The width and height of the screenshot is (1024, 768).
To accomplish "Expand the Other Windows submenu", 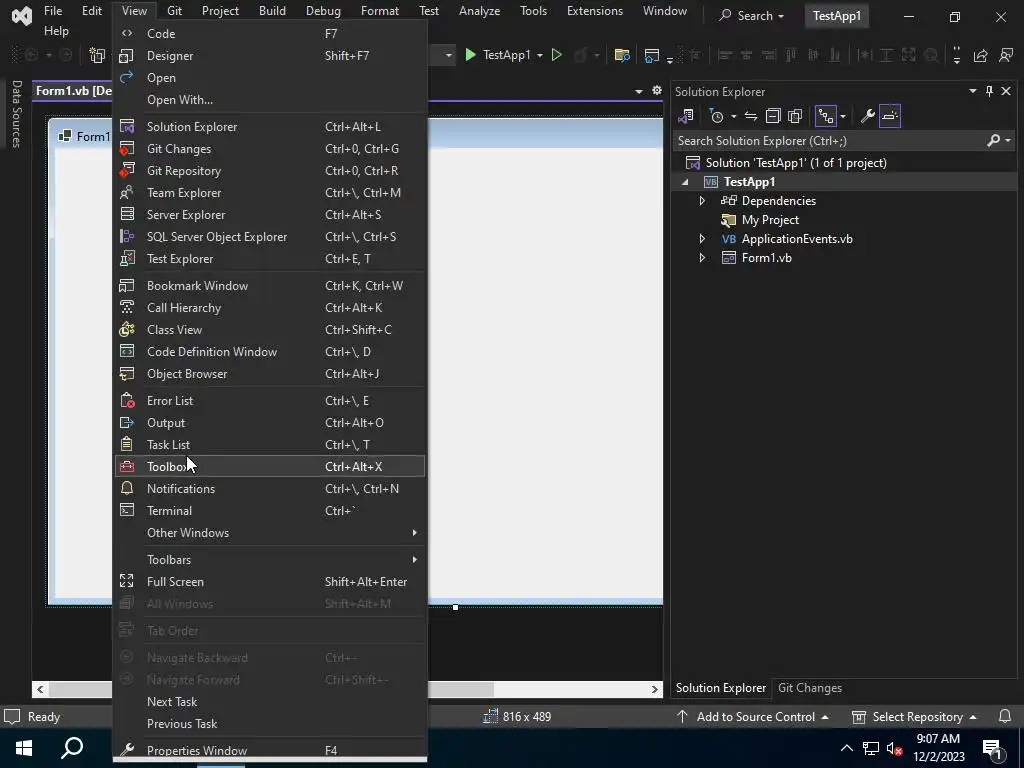I will (270, 533).
